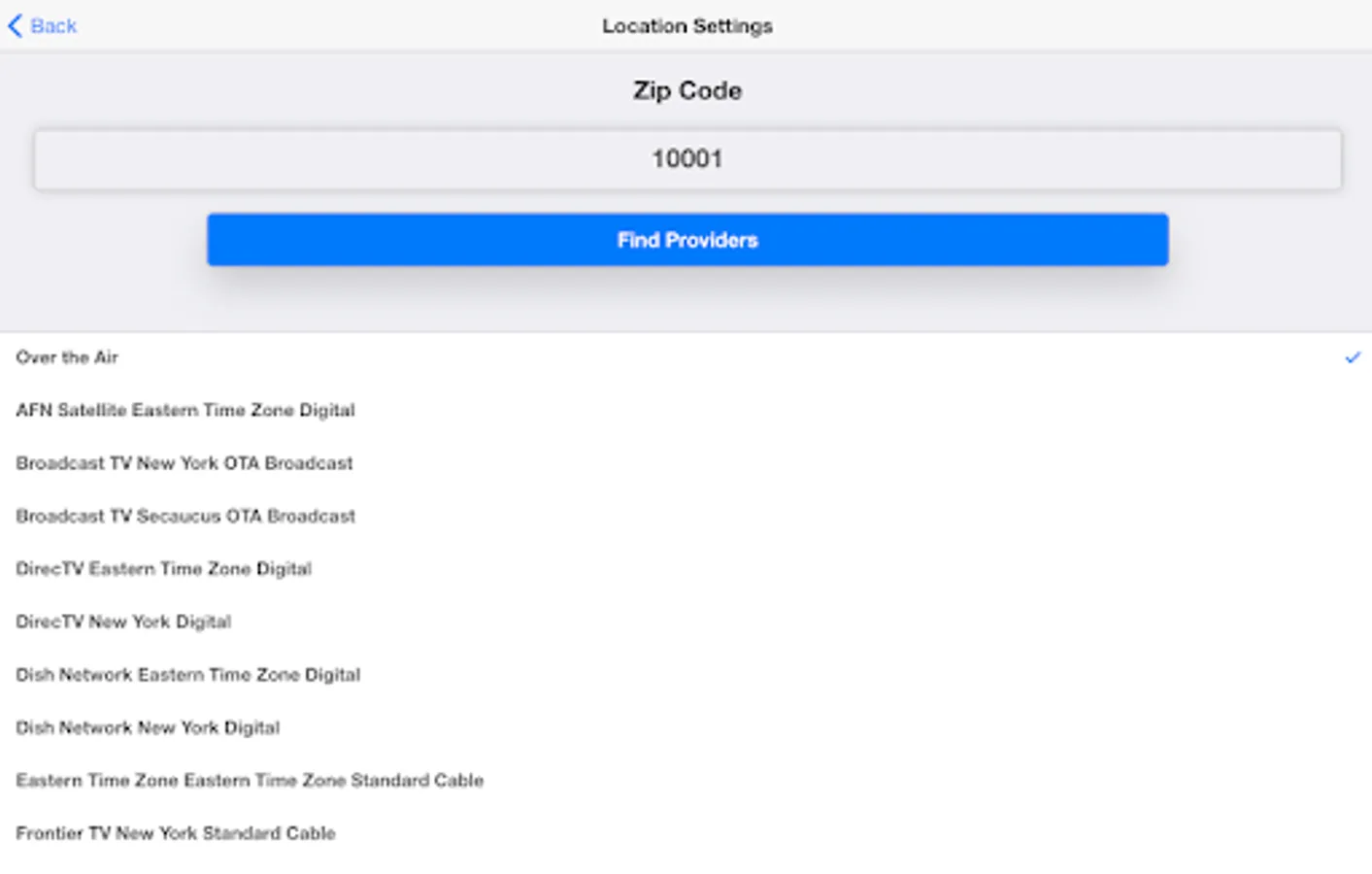
Task: Select Eastern Time Zone Standard Cable
Action: pyautogui.click(x=686, y=781)
